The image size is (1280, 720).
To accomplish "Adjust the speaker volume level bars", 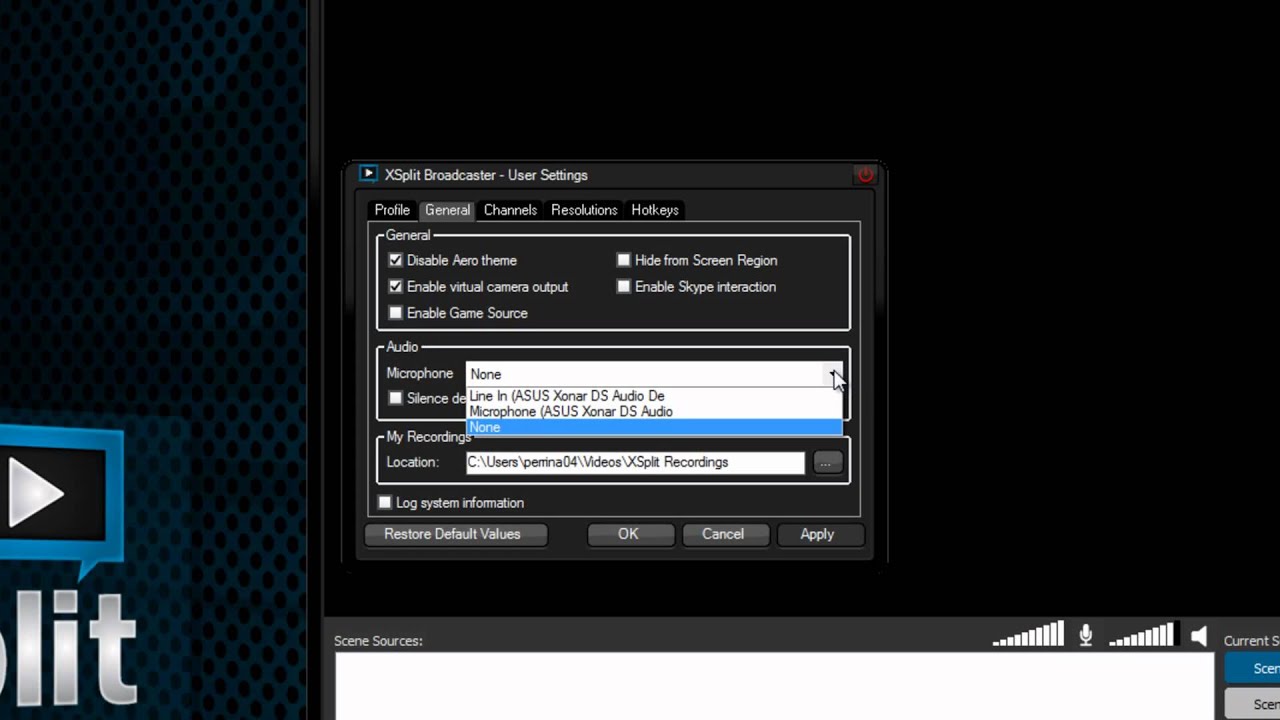I will [1142, 634].
